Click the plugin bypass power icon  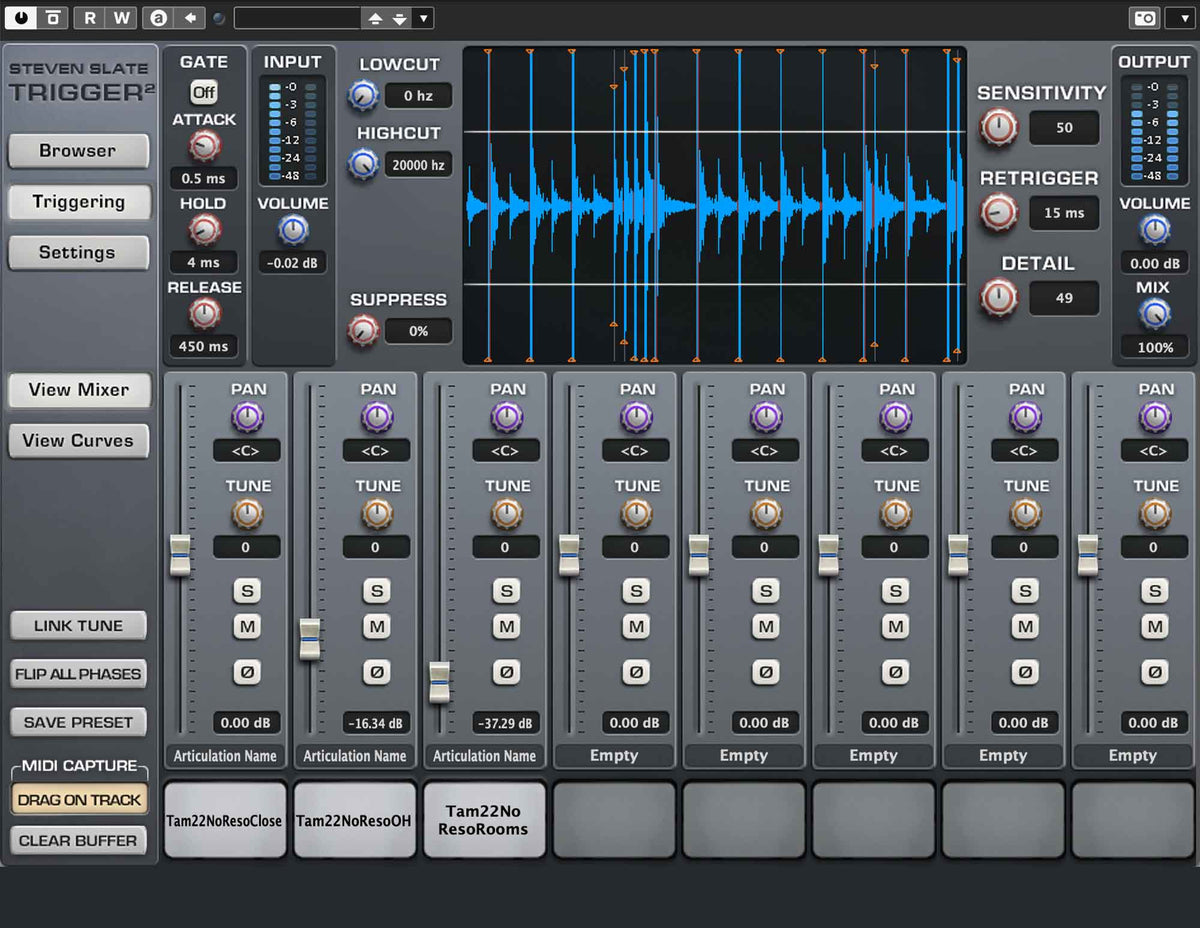(22, 18)
